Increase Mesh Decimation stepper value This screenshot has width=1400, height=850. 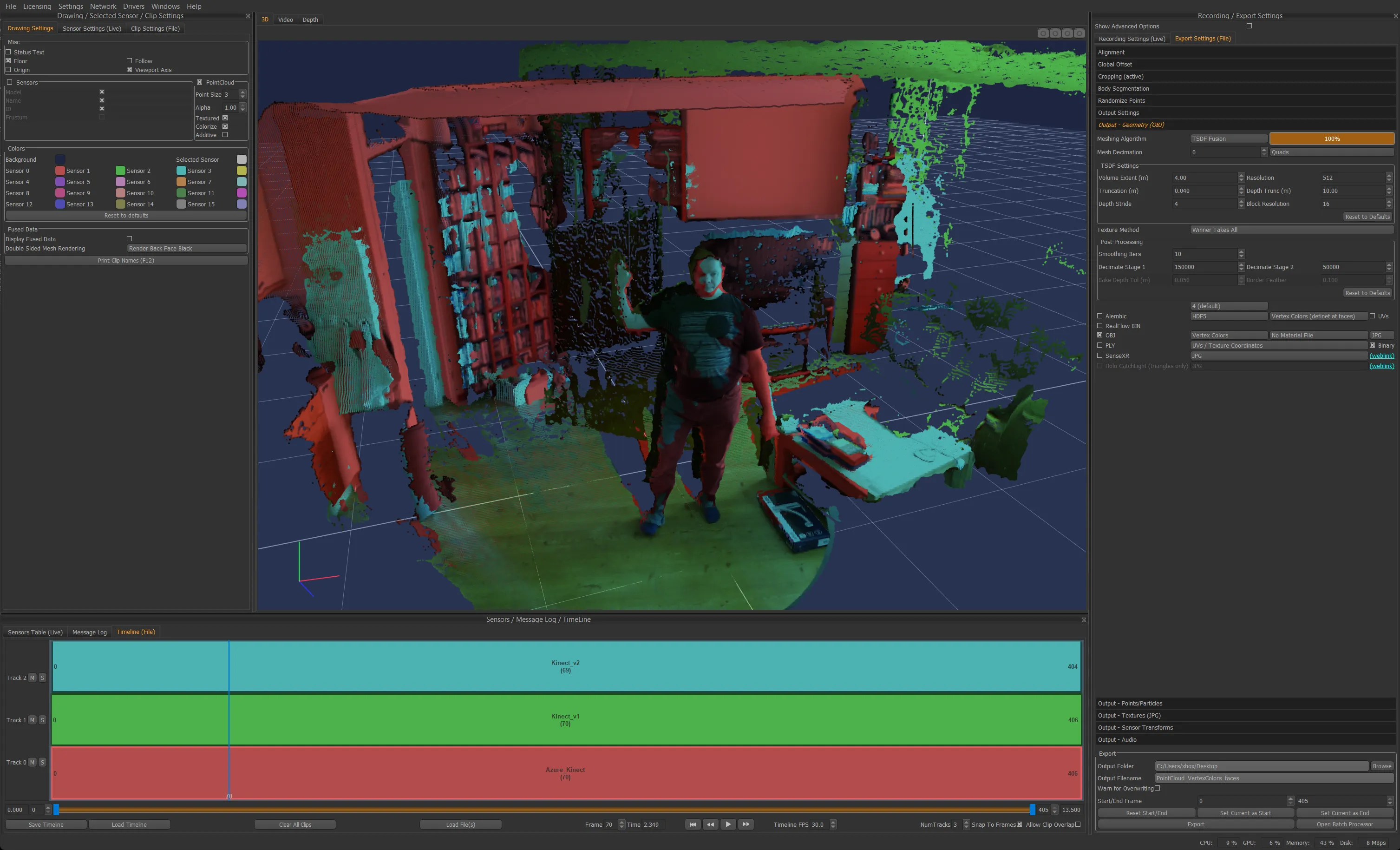1264,150
